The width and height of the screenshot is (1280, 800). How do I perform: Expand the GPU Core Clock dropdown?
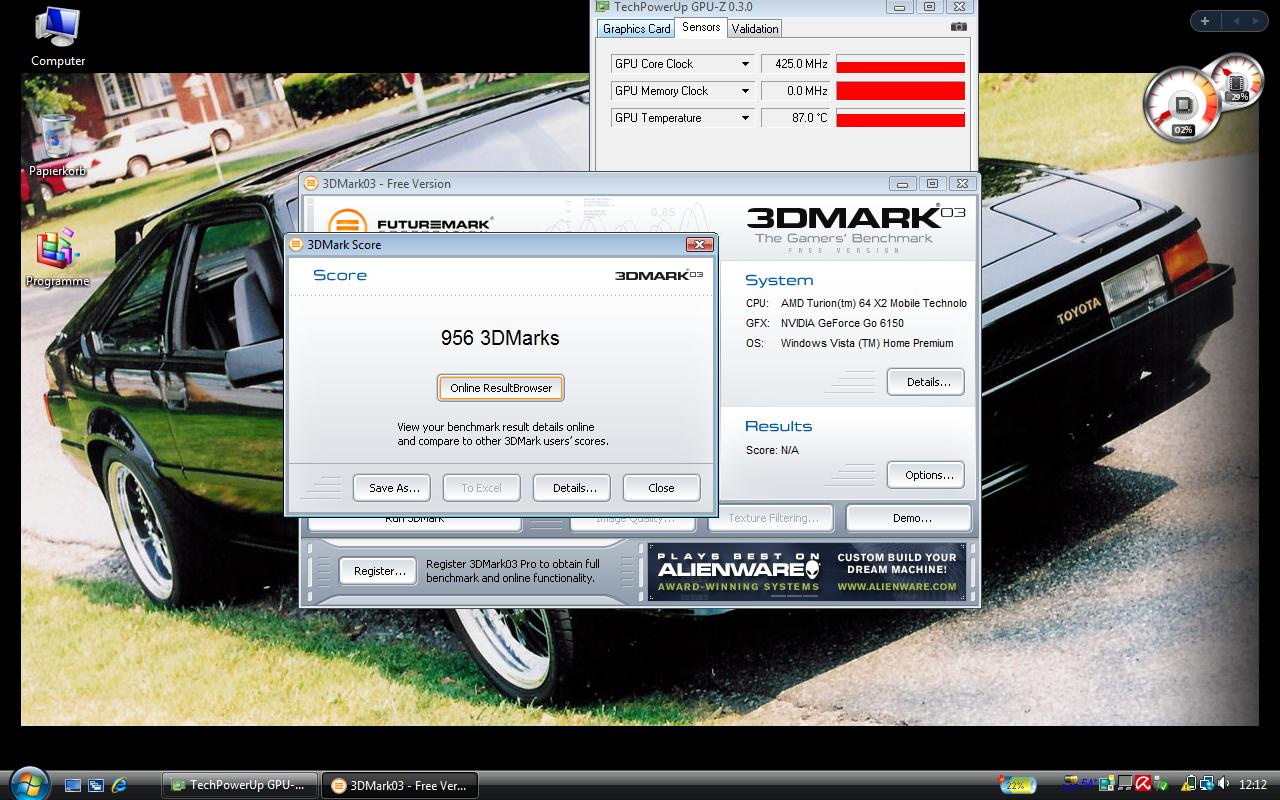point(745,64)
